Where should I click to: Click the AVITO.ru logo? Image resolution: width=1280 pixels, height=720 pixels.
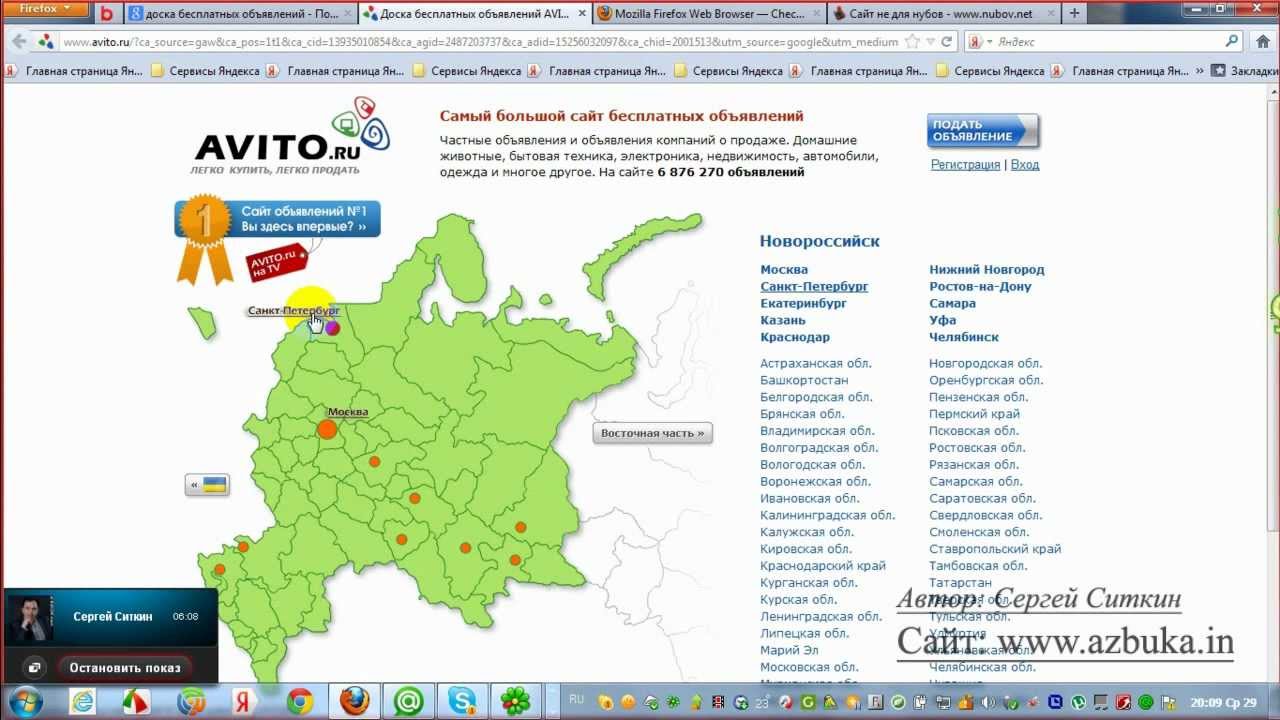point(291,137)
